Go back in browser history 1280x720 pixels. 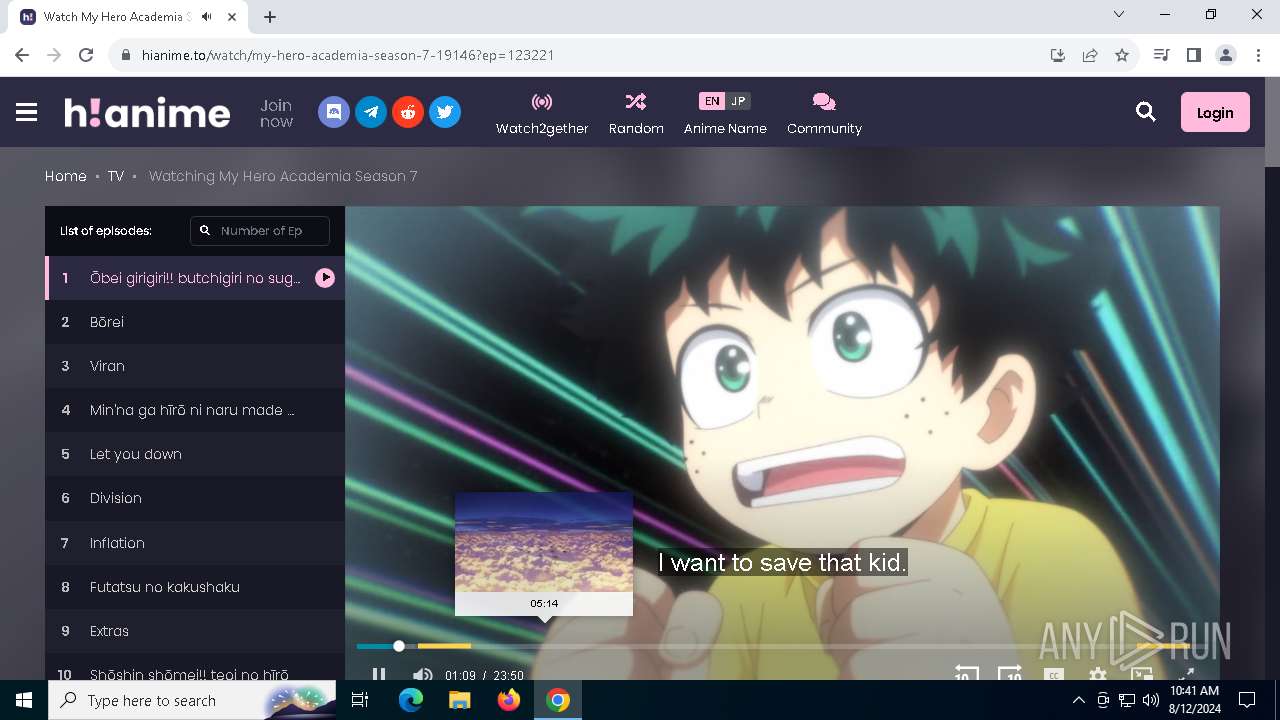click(x=22, y=55)
